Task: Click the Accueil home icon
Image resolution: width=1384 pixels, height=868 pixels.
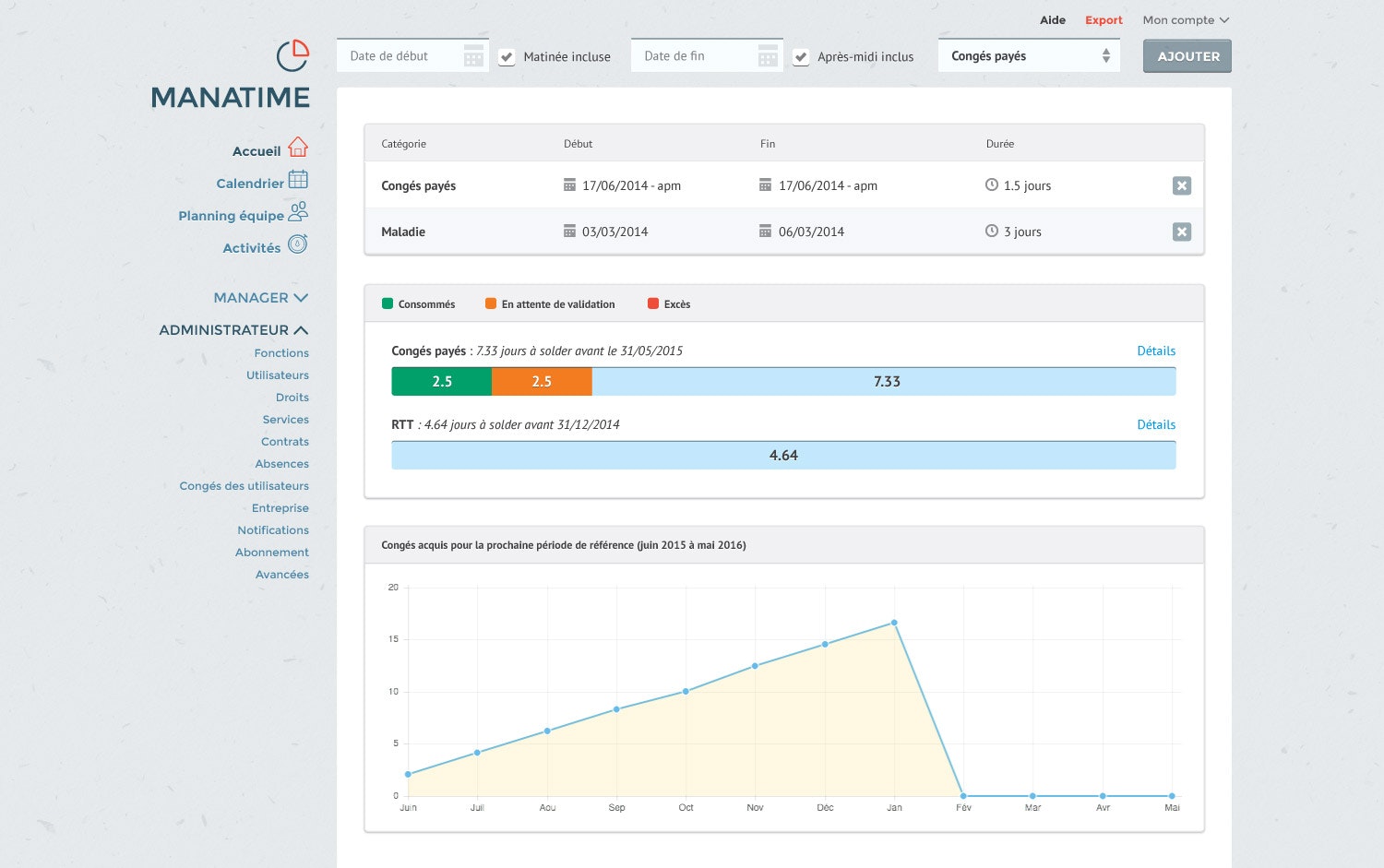Action: [297, 148]
